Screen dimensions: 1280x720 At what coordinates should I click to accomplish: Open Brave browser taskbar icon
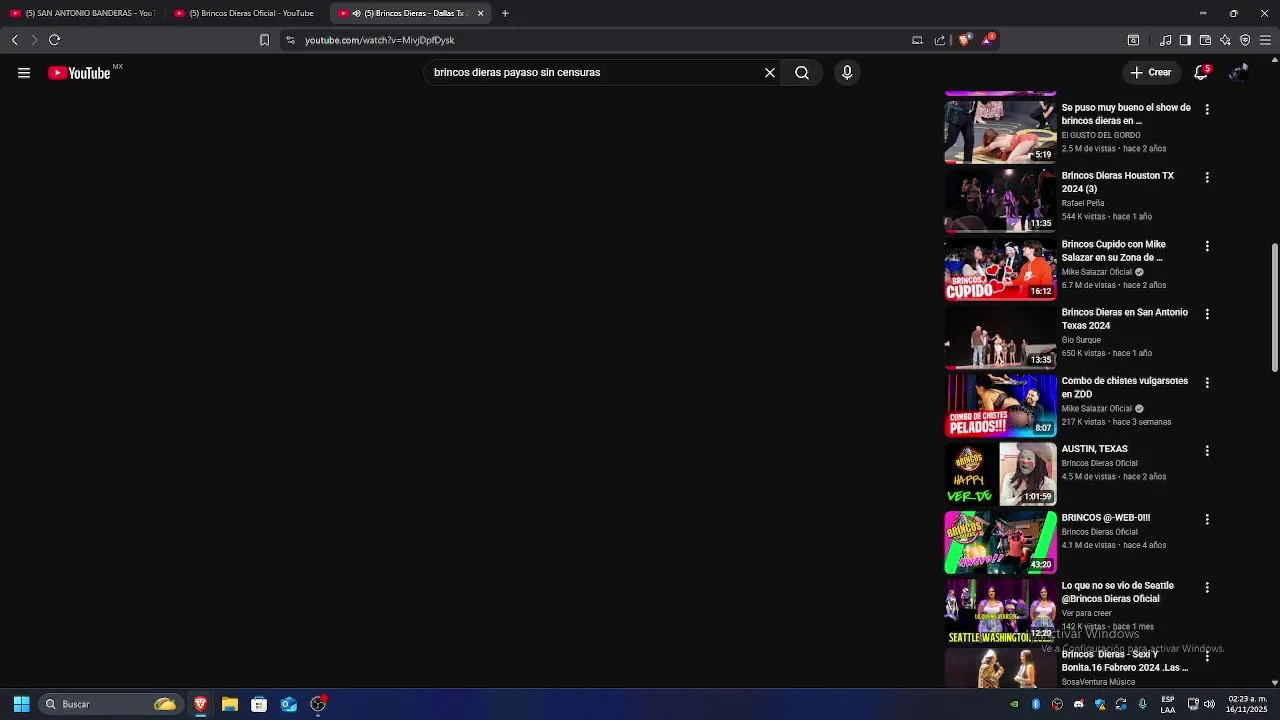tap(201, 704)
